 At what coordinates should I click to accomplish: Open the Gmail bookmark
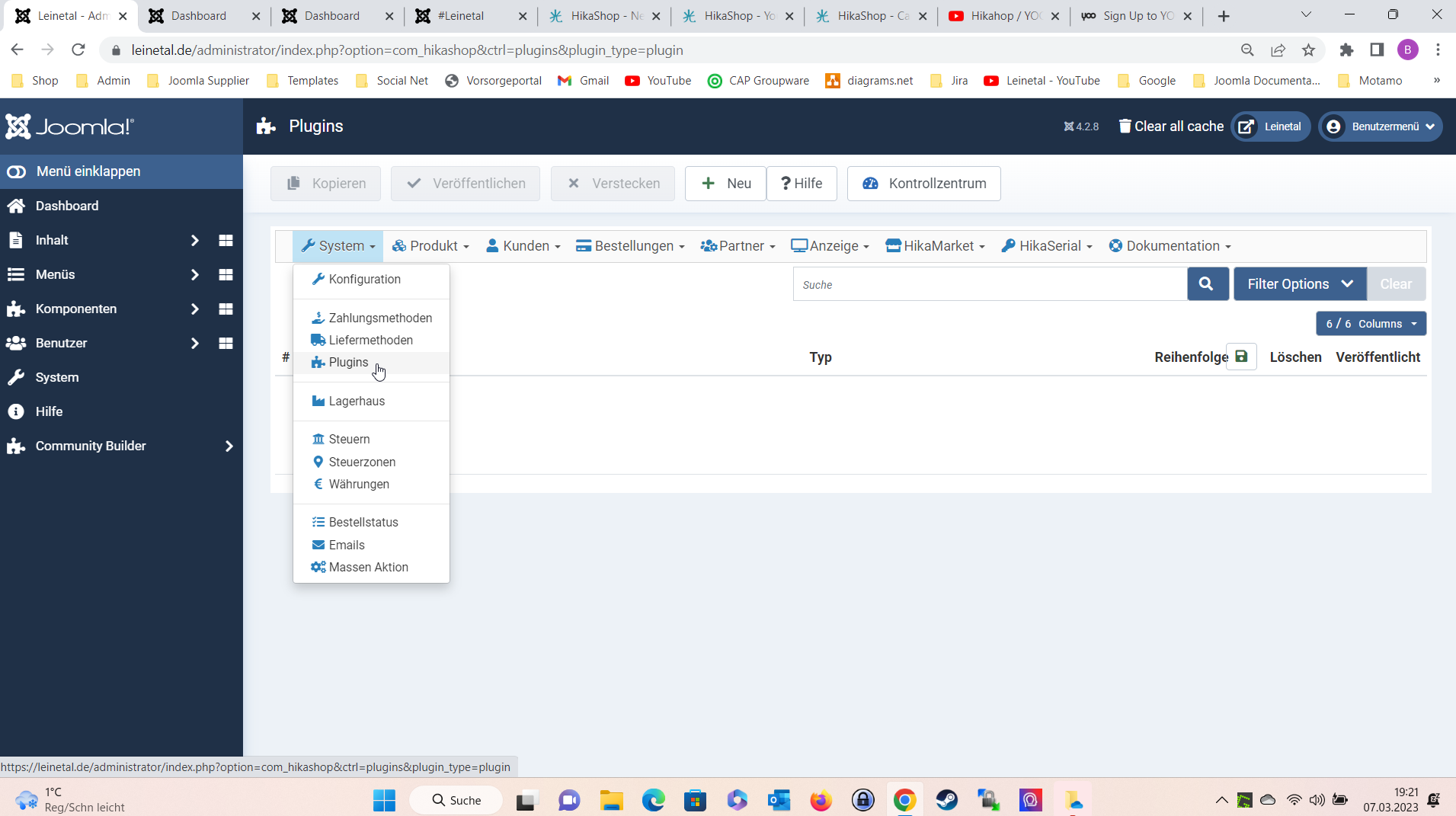(584, 81)
